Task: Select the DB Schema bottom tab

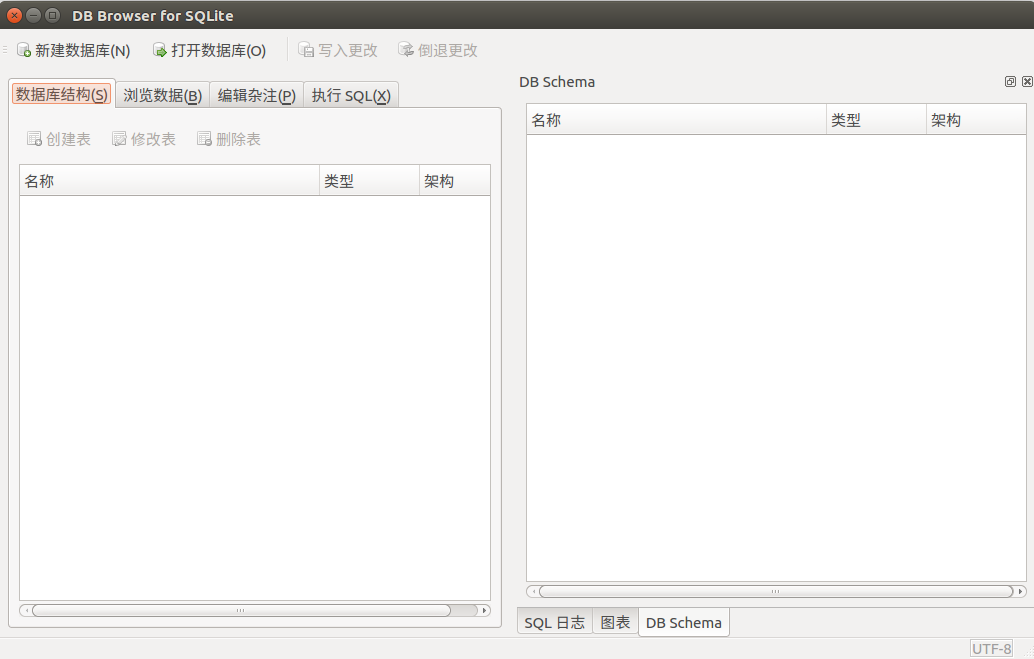Action: pyautogui.click(x=684, y=622)
